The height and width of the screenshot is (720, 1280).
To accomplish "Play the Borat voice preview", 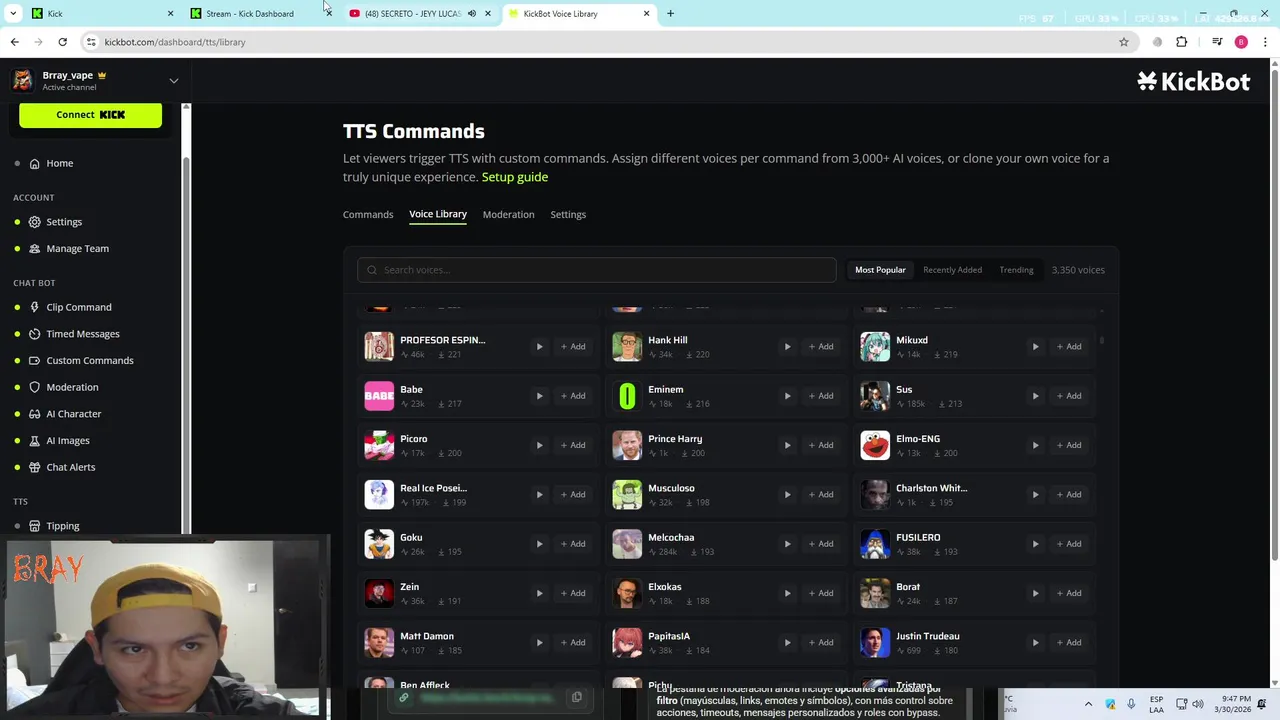I will (x=1035, y=593).
